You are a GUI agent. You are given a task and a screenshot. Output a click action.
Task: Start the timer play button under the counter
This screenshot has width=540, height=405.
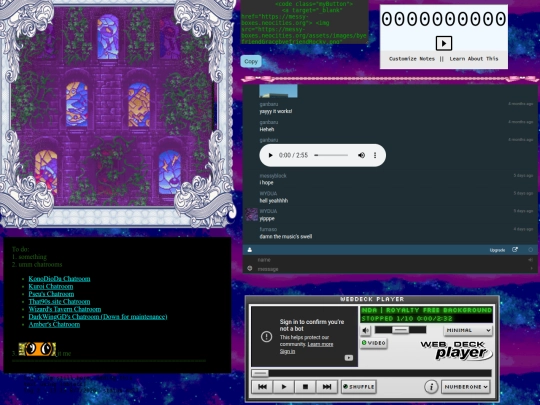(444, 43)
